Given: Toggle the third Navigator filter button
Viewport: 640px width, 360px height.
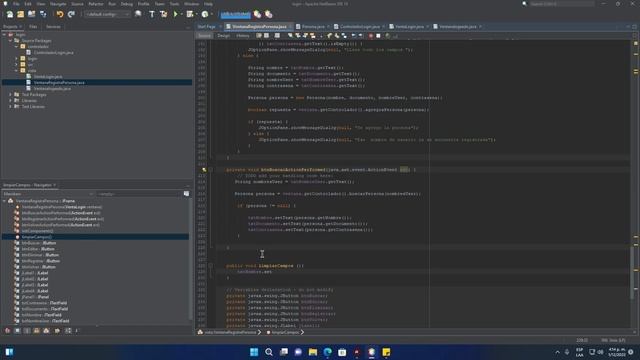Looking at the screenshot, I should point(27,331).
